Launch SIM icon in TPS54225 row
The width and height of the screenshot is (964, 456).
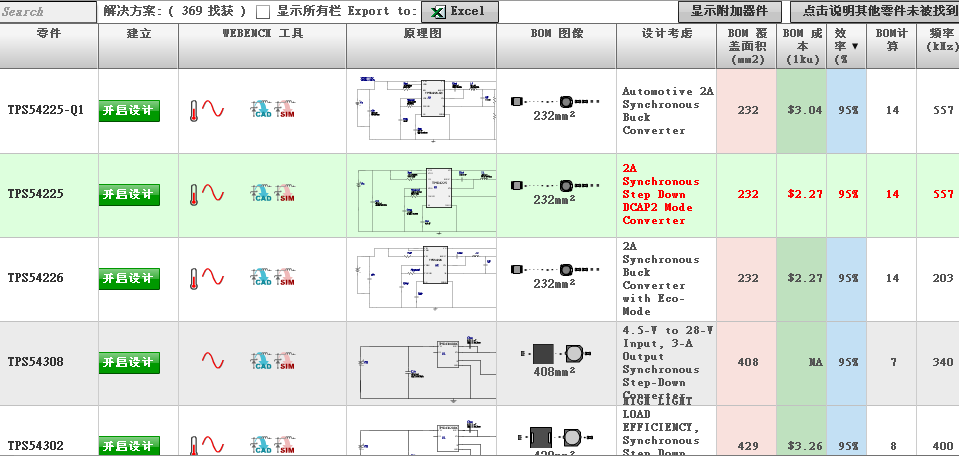[285, 194]
